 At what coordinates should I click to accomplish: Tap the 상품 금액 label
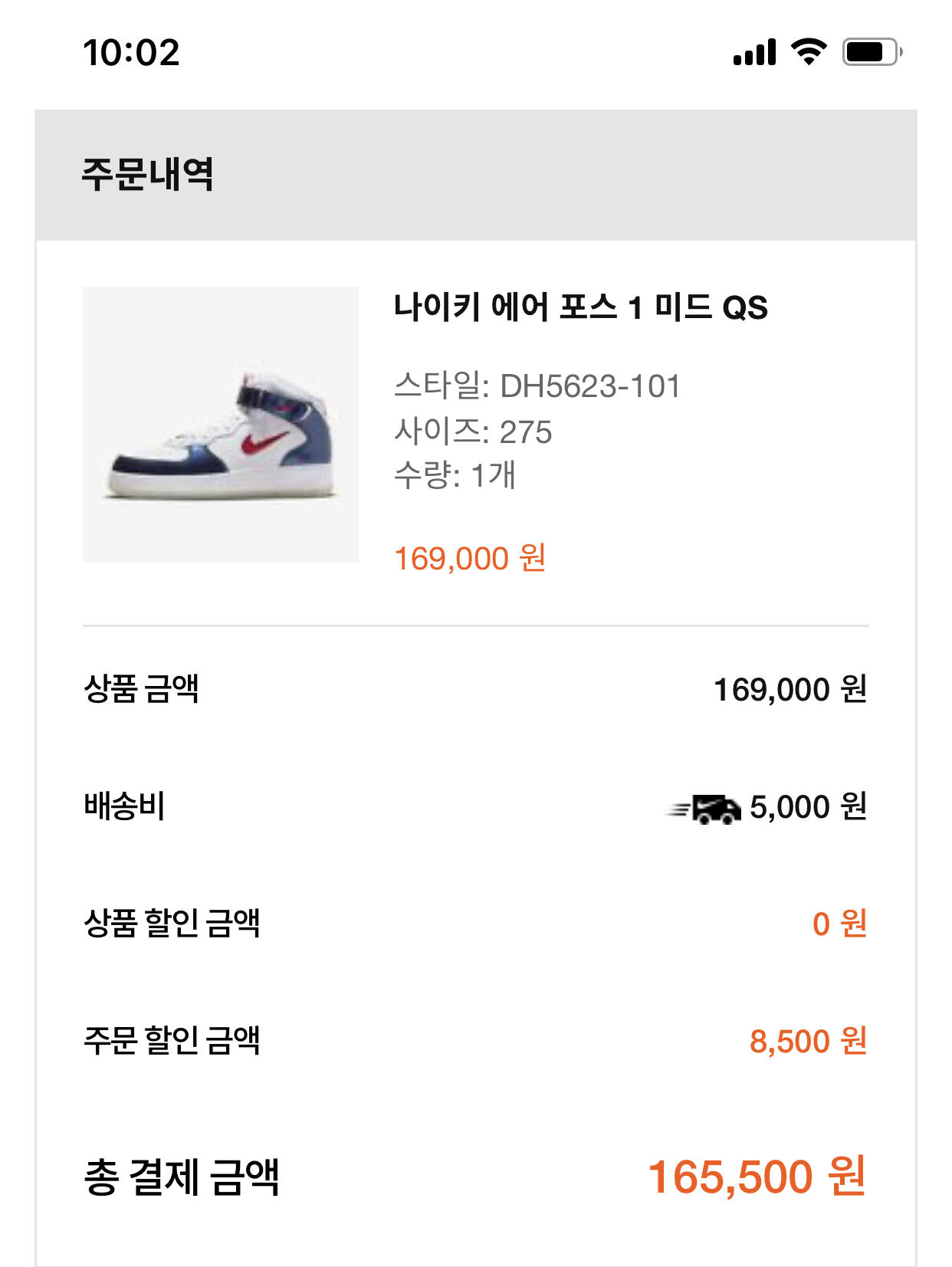point(141,688)
